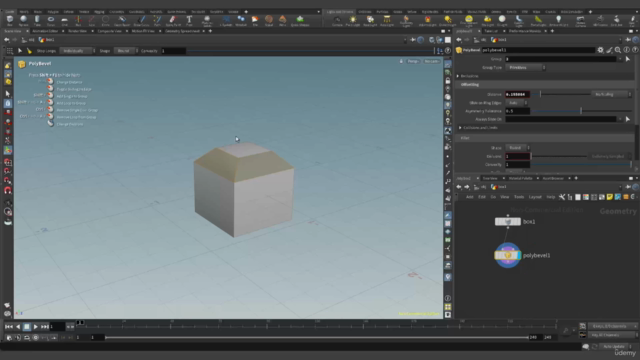Select the Torus shelf tool
This screenshot has height=360, width=640.
point(51,20)
